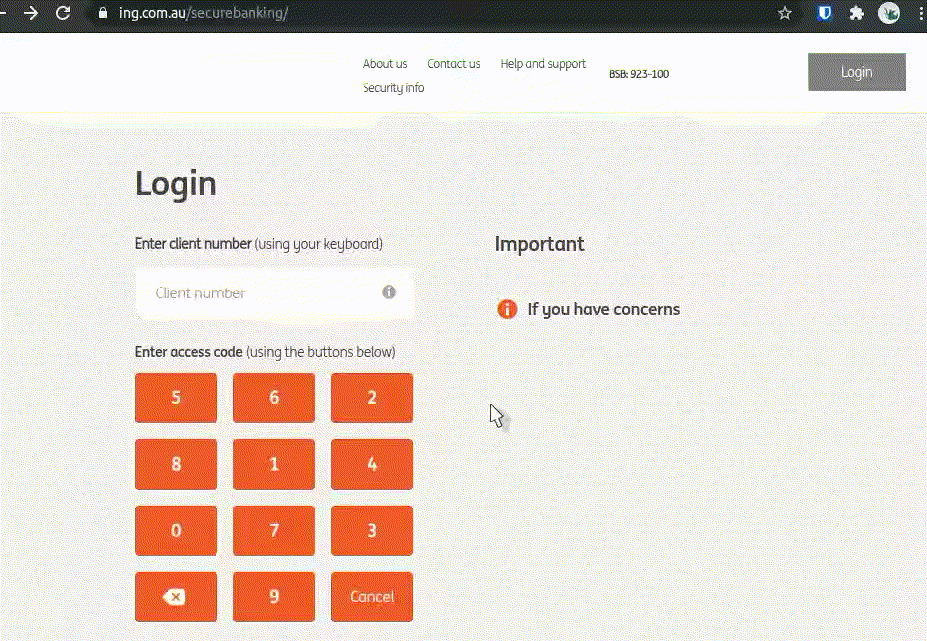Open the Chrome three-dot menu
The width and height of the screenshot is (927, 641).
[919, 13]
